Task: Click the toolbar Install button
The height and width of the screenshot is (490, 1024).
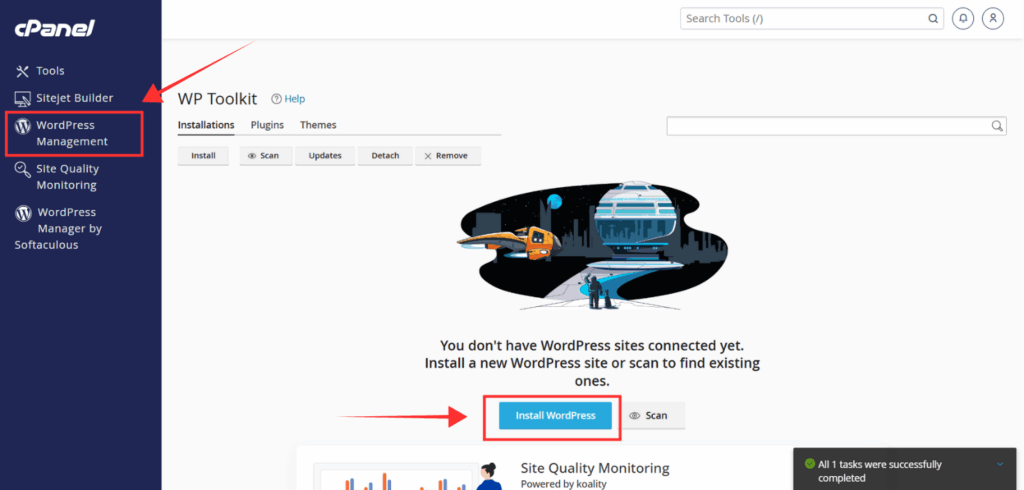Action: [203, 156]
